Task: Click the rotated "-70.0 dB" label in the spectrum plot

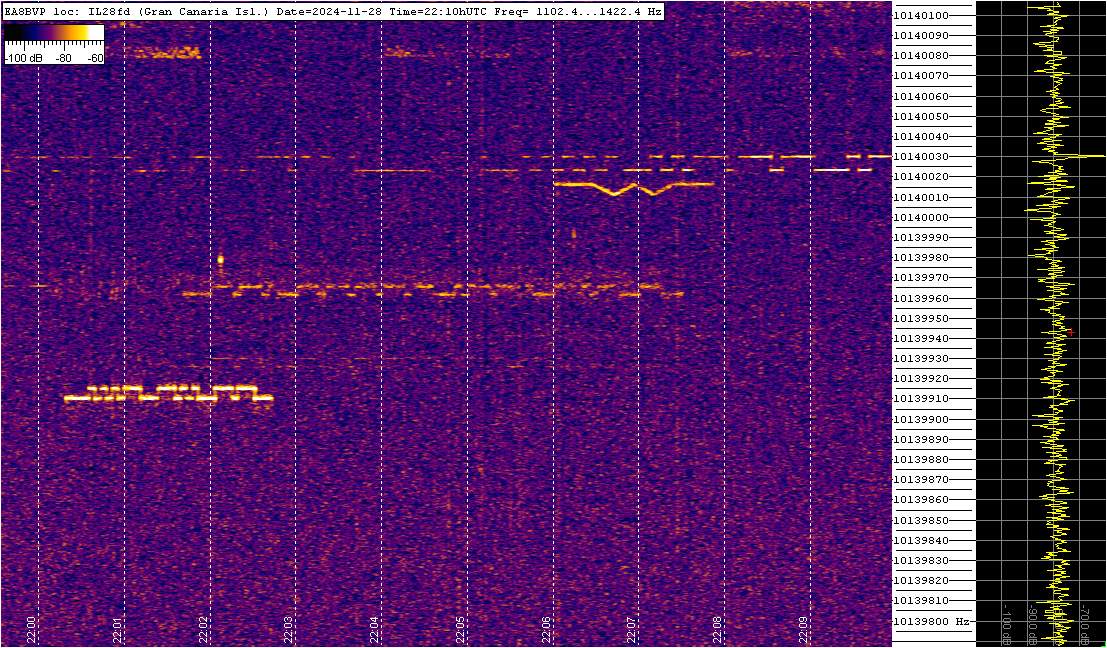Action: pyautogui.click(x=1084, y=623)
